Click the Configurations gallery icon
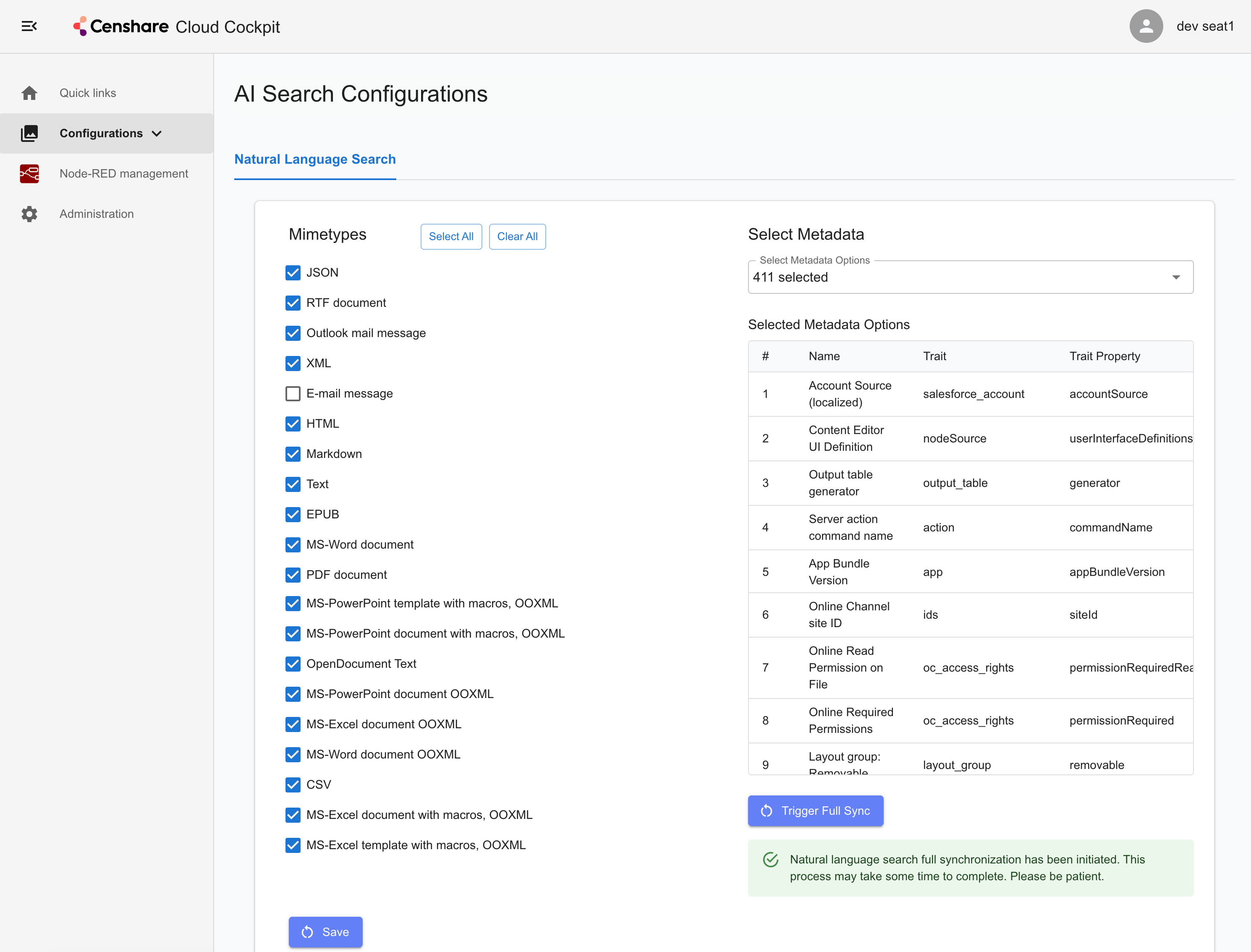Image resolution: width=1251 pixels, height=952 pixels. click(29, 133)
